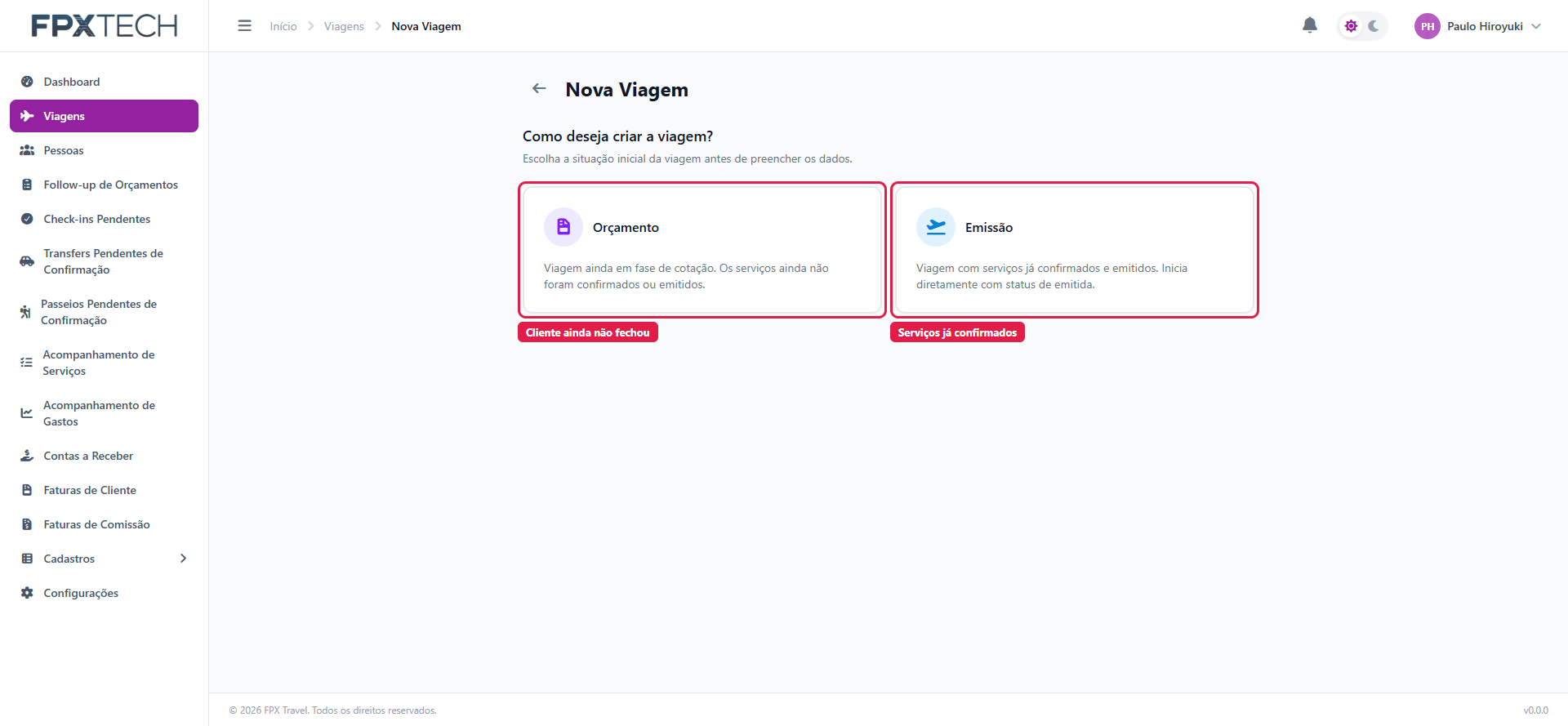Click the Paulo Hiroyuki user name
Screen dimensions: 1568x726
[x=1485, y=26]
